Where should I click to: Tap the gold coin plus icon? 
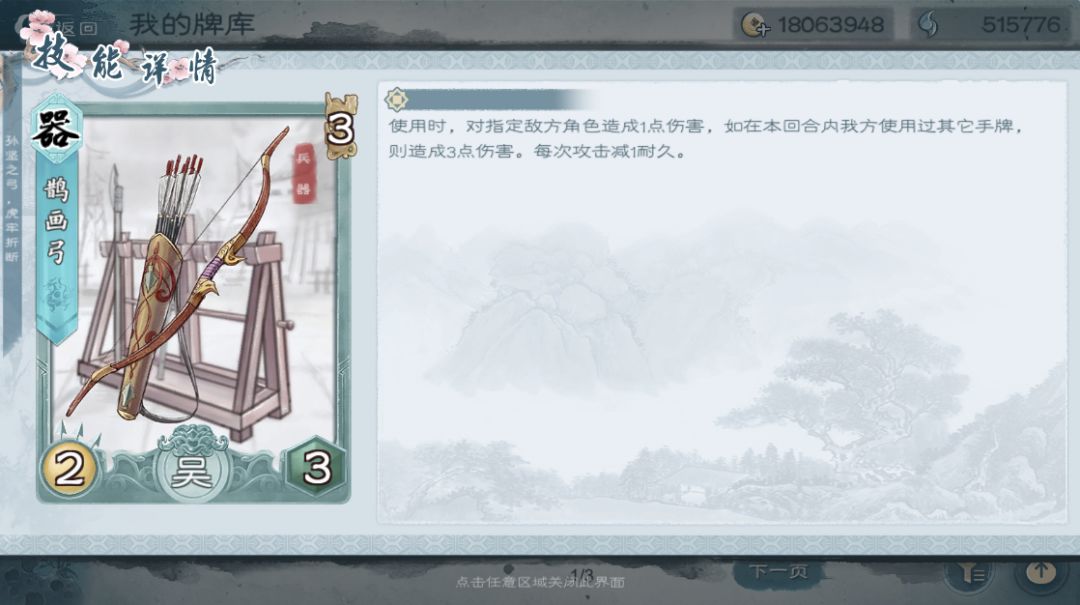pyautogui.click(x=755, y=26)
